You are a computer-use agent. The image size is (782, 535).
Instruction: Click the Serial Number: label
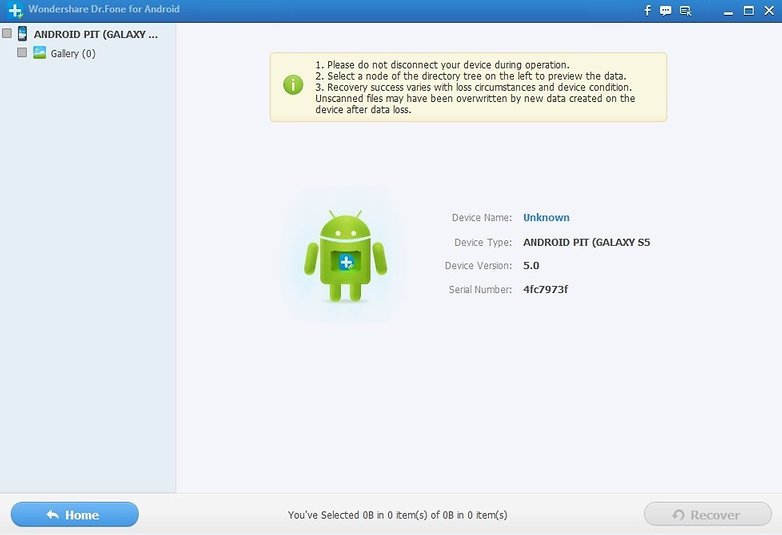[480, 289]
